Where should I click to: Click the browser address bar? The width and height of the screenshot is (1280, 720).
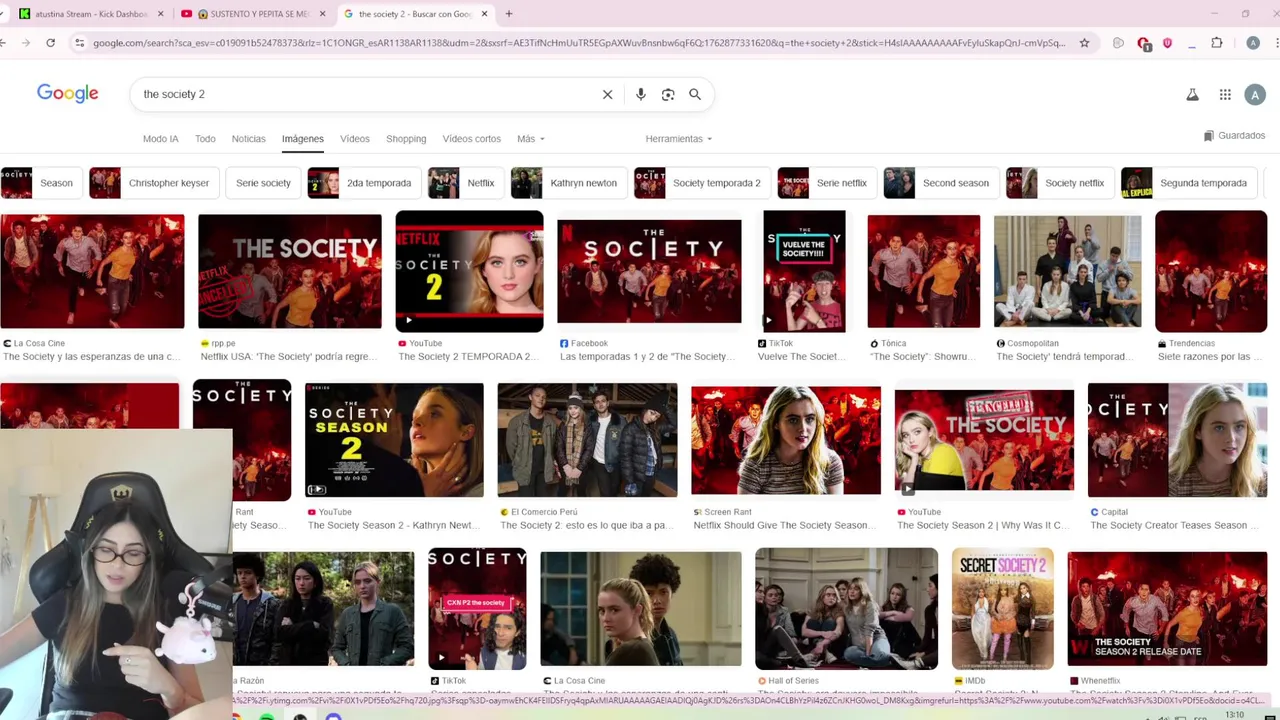tap(578, 43)
